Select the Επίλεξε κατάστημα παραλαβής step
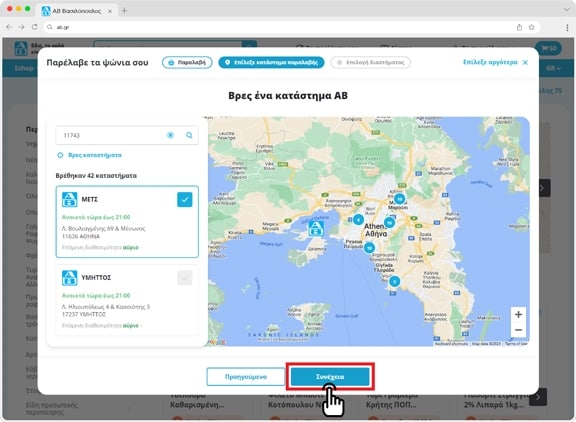This screenshot has width=576, height=422. coord(271,62)
